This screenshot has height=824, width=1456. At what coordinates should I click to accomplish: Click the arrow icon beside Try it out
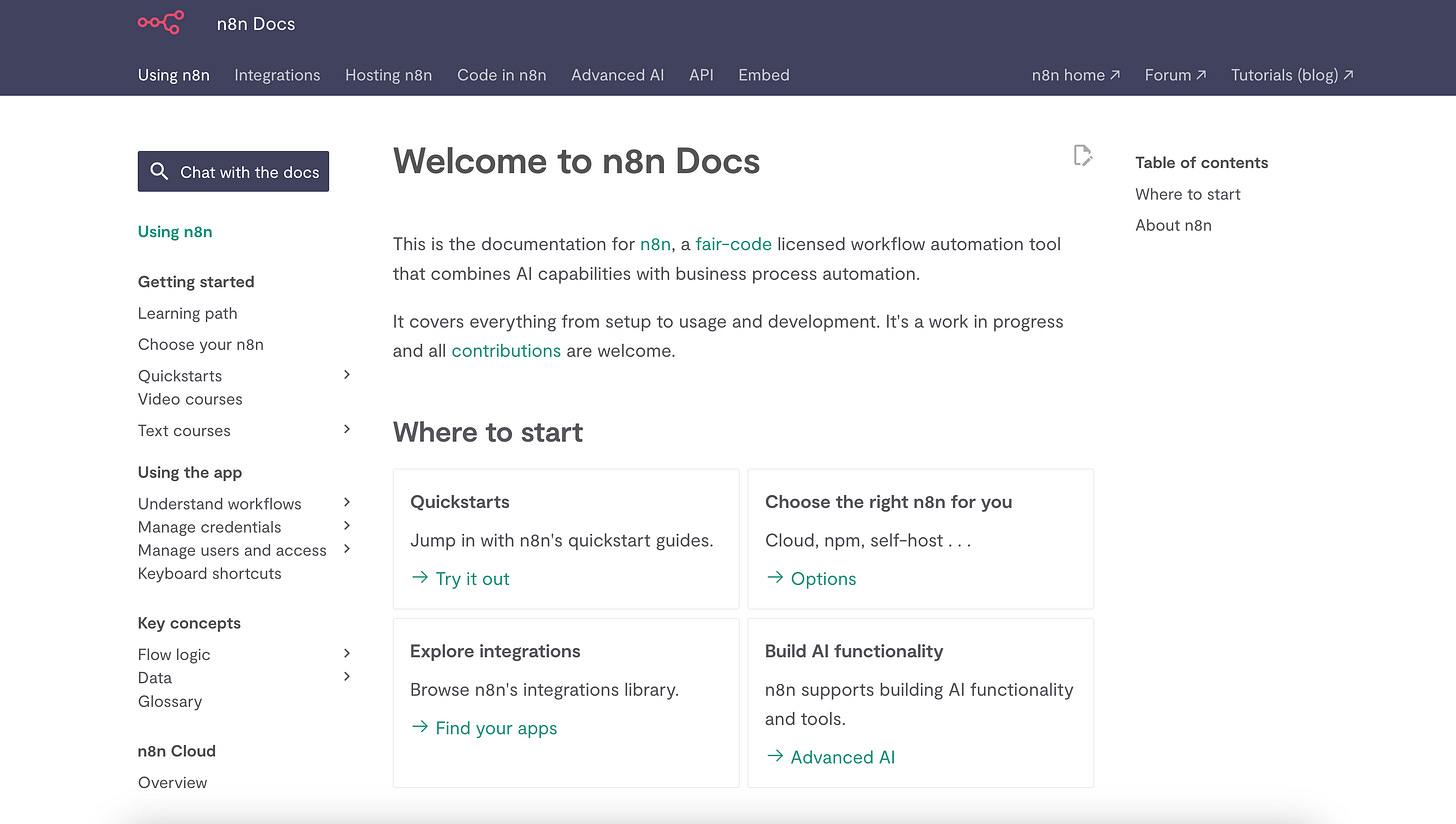pyautogui.click(x=420, y=578)
